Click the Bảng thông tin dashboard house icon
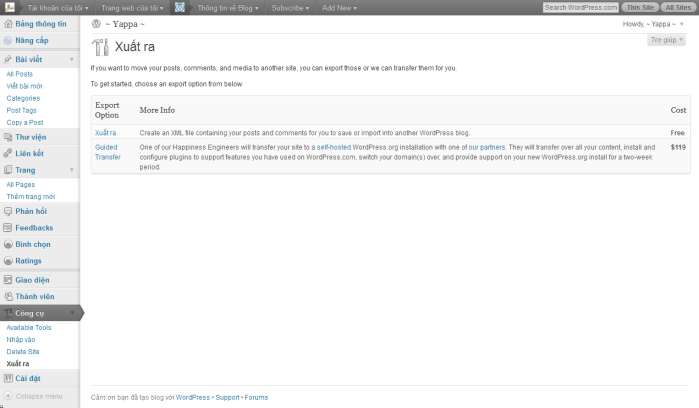This screenshot has width=699, height=408. (8, 23)
